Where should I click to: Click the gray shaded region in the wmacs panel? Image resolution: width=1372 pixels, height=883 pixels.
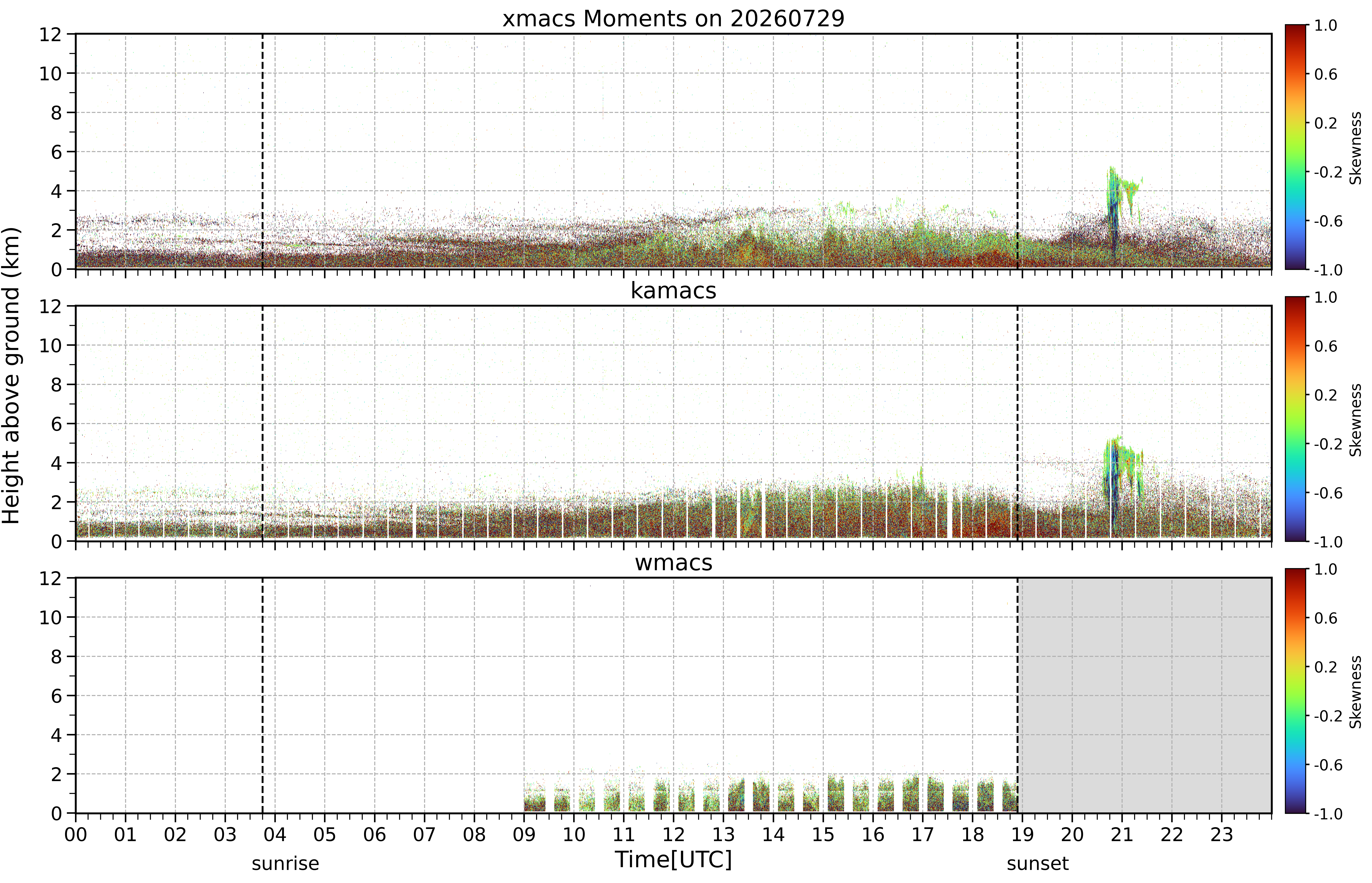tap(1144, 695)
